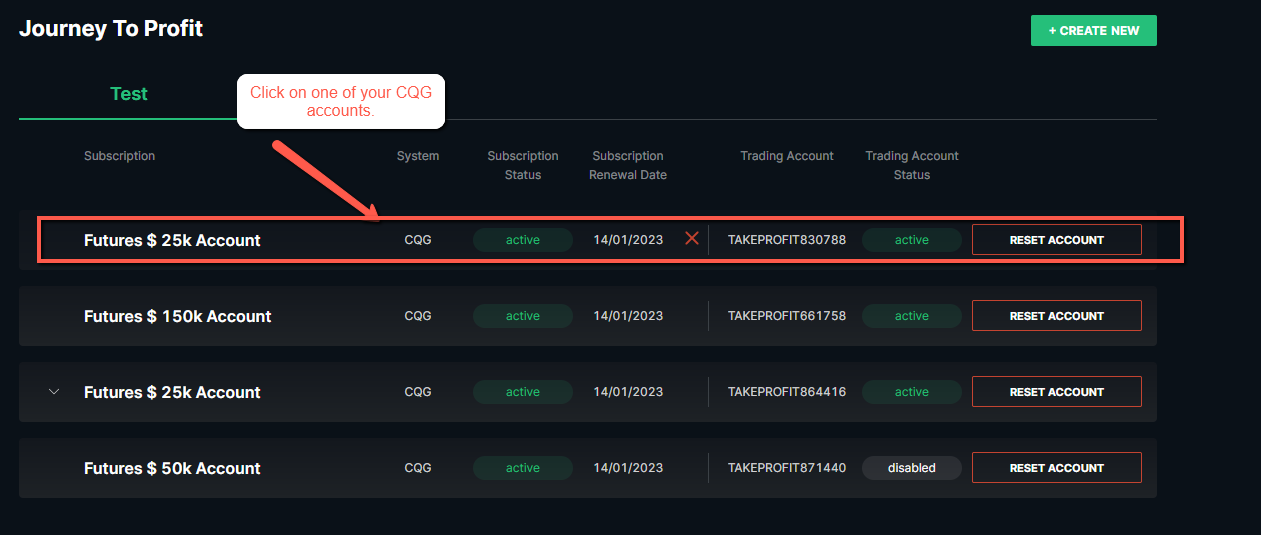The height and width of the screenshot is (535, 1261).
Task: Reset account for TAKEPROFIT661758
Action: pos(1056,316)
